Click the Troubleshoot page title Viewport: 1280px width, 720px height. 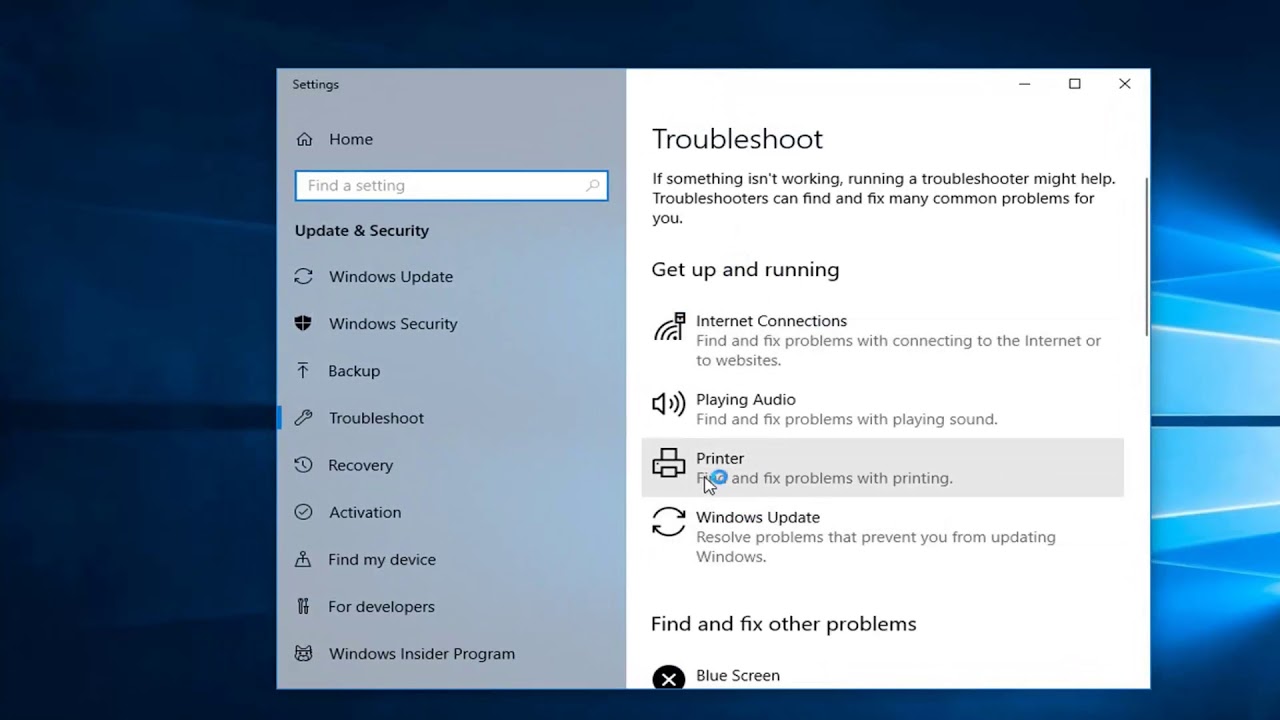pyautogui.click(x=737, y=139)
